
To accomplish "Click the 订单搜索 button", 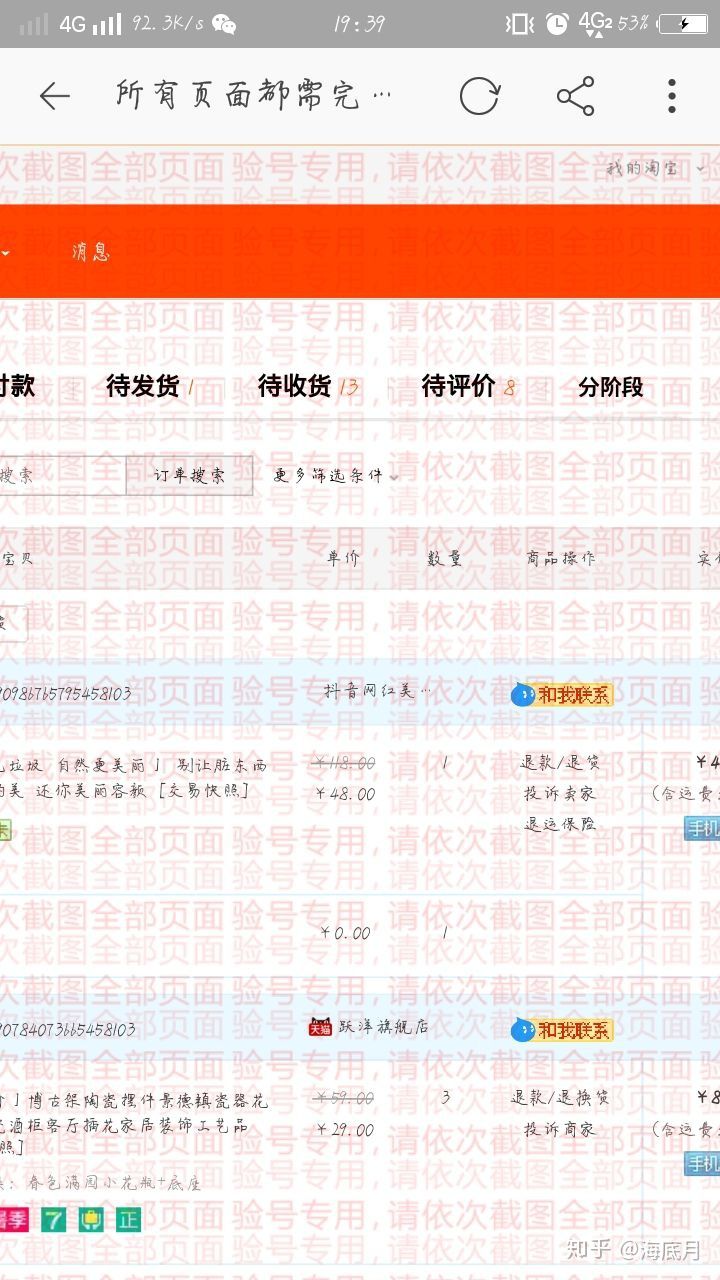I will (189, 476).
